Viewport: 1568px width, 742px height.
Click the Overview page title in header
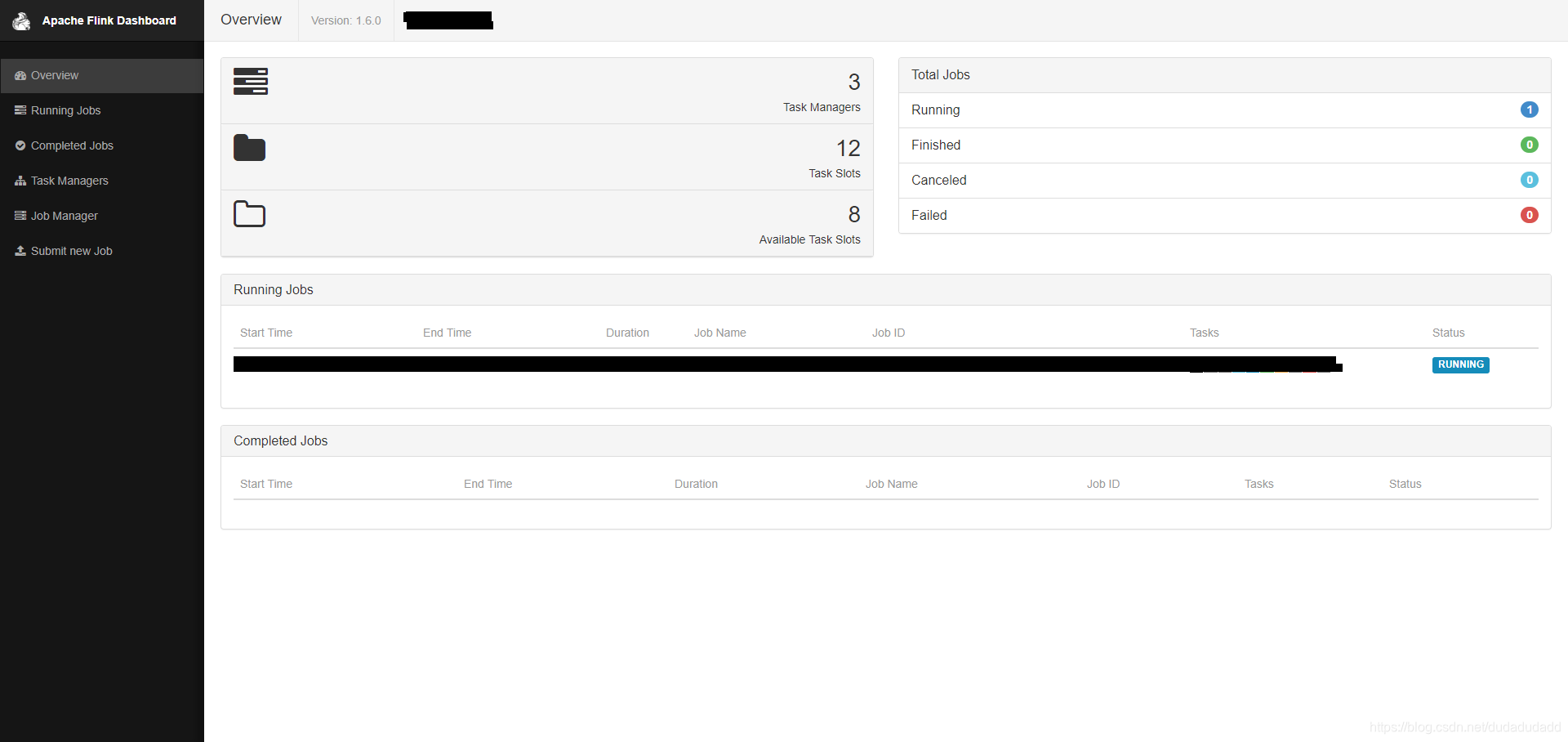[251, 20]
